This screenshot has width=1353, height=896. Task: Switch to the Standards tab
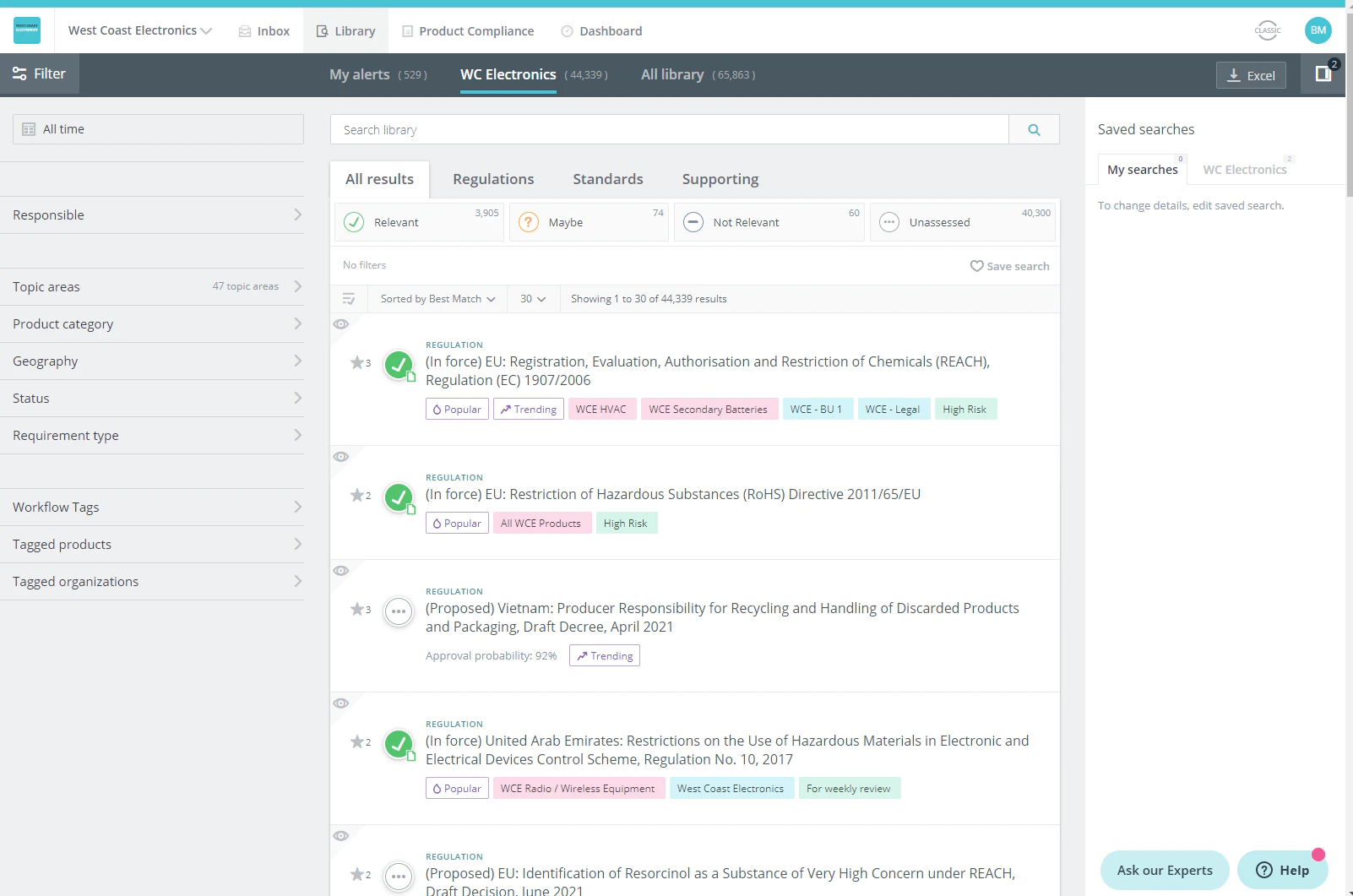608,179
